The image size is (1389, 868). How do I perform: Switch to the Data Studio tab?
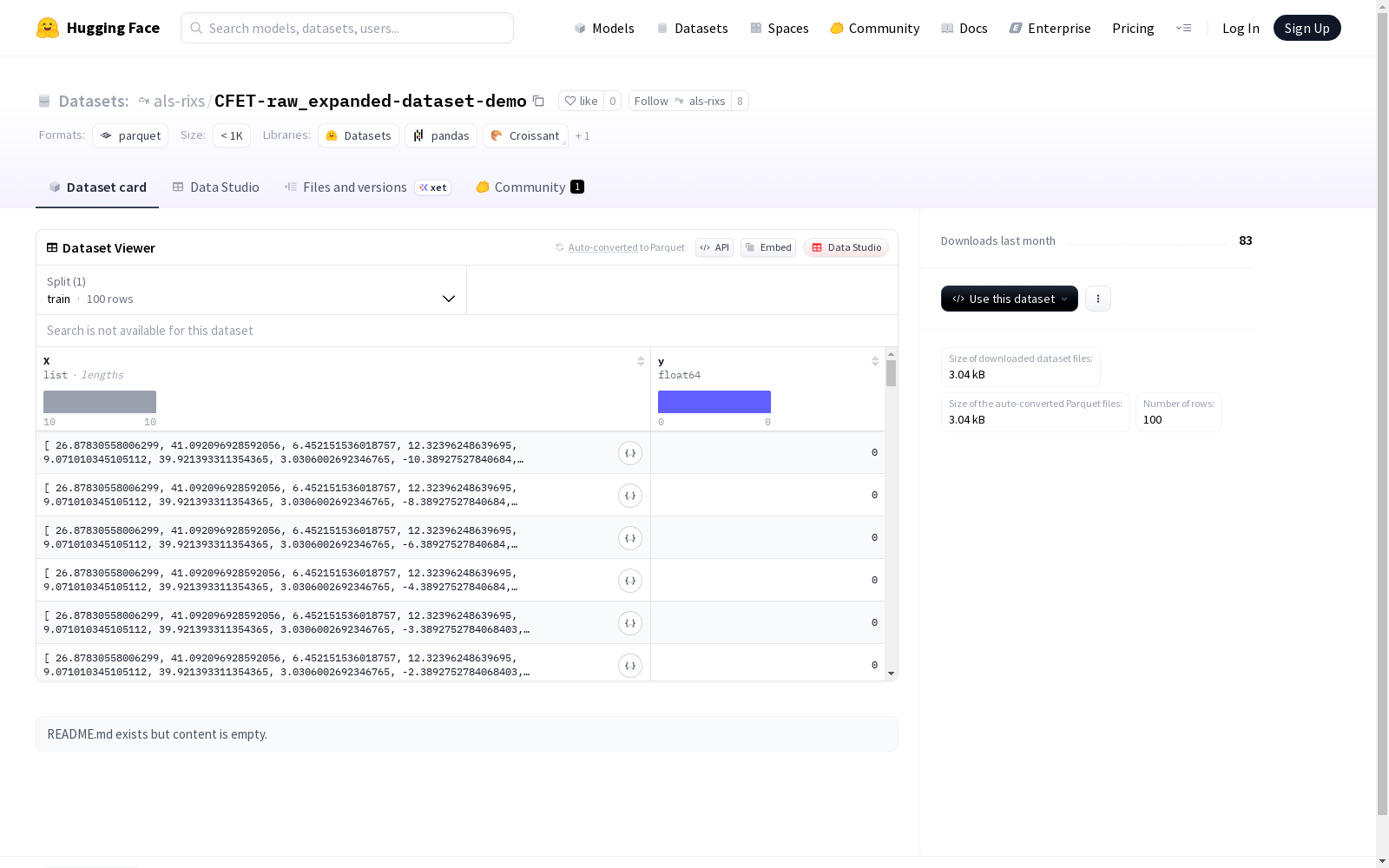pos(215,187)
